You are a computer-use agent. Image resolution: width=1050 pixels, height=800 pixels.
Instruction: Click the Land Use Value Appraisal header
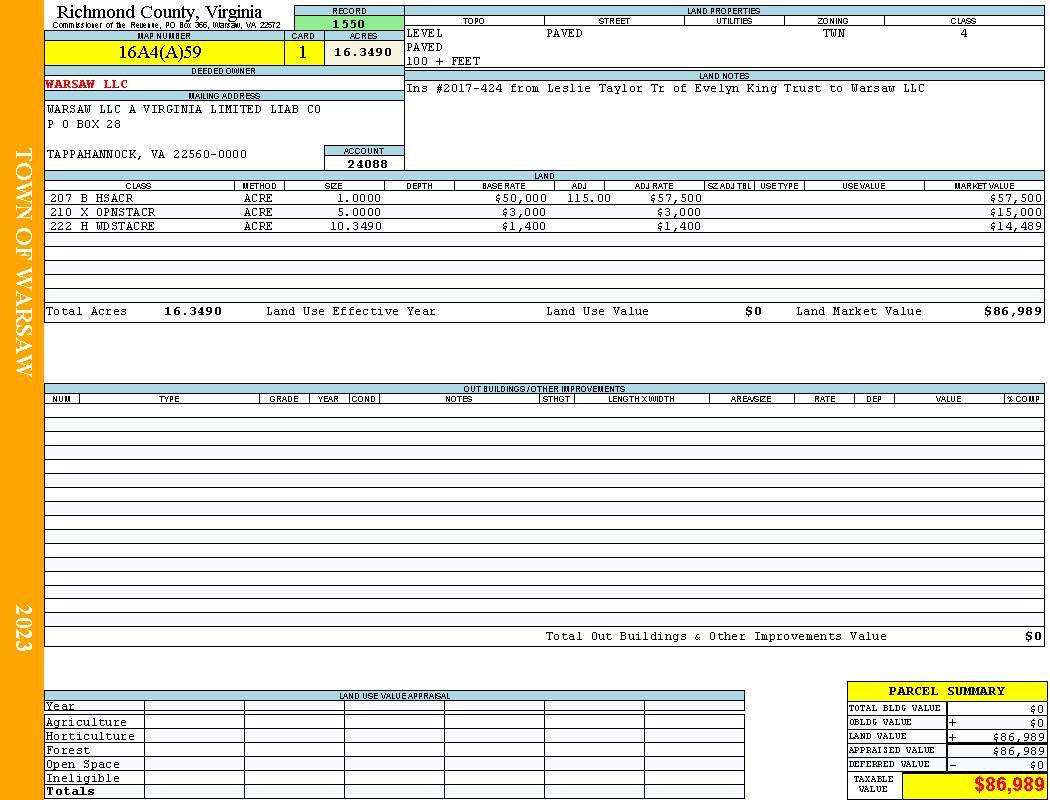click(394, 696)
